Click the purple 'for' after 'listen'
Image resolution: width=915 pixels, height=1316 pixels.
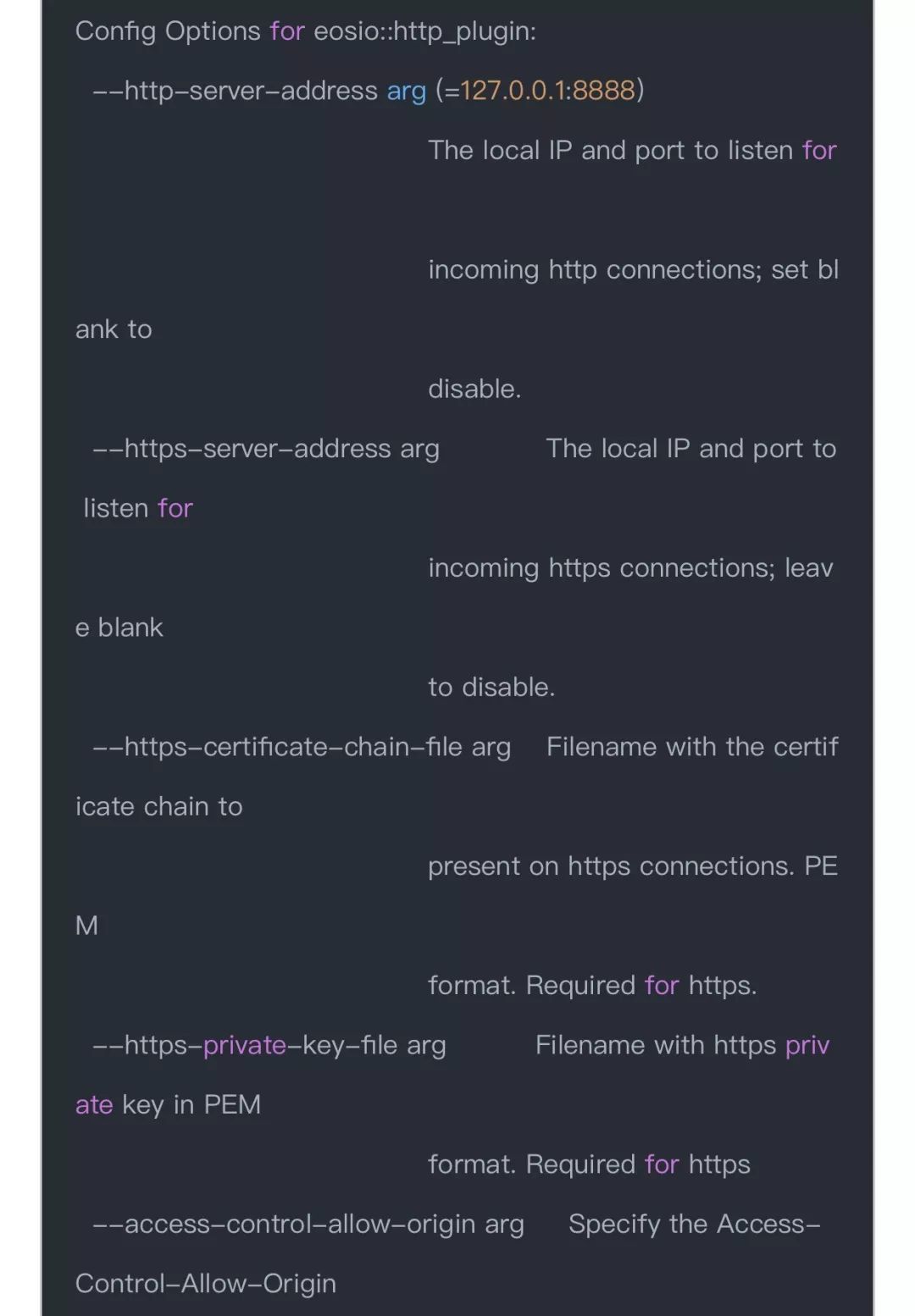[x=175, y=508]
